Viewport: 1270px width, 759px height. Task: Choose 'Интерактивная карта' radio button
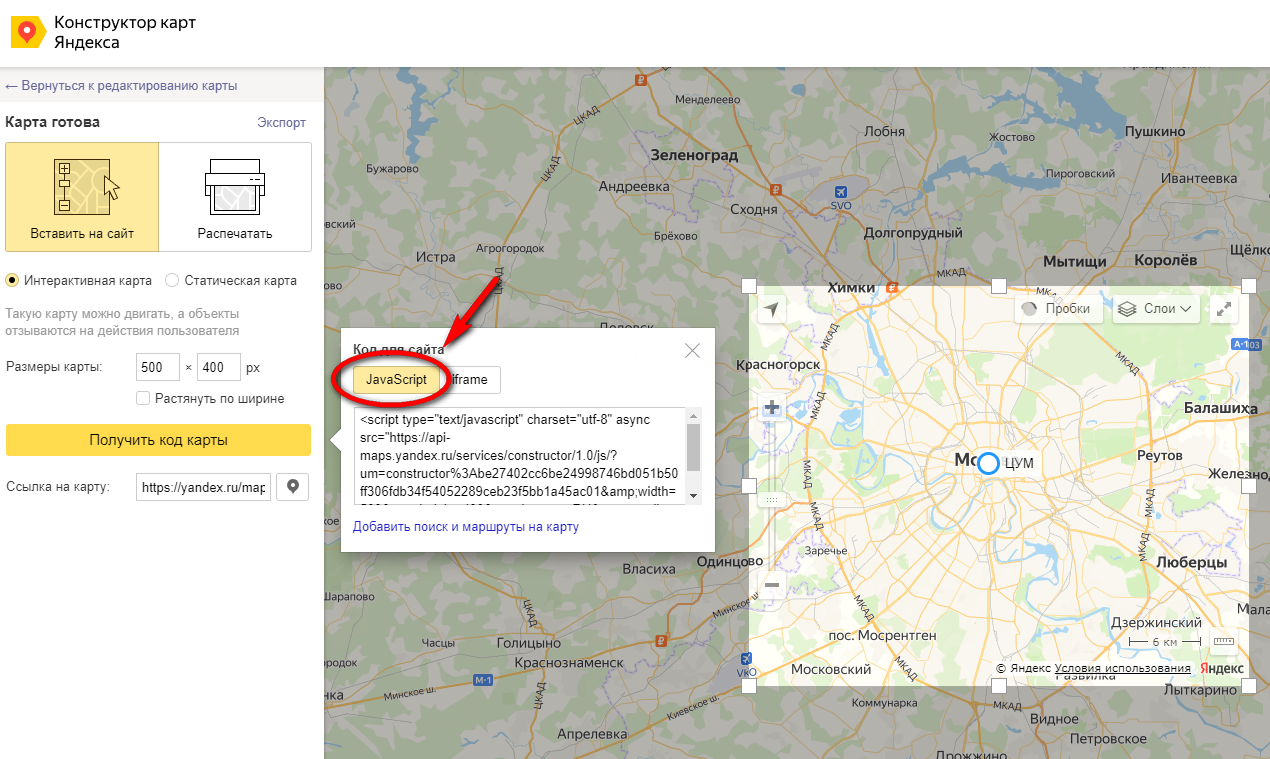click(12, 280)
